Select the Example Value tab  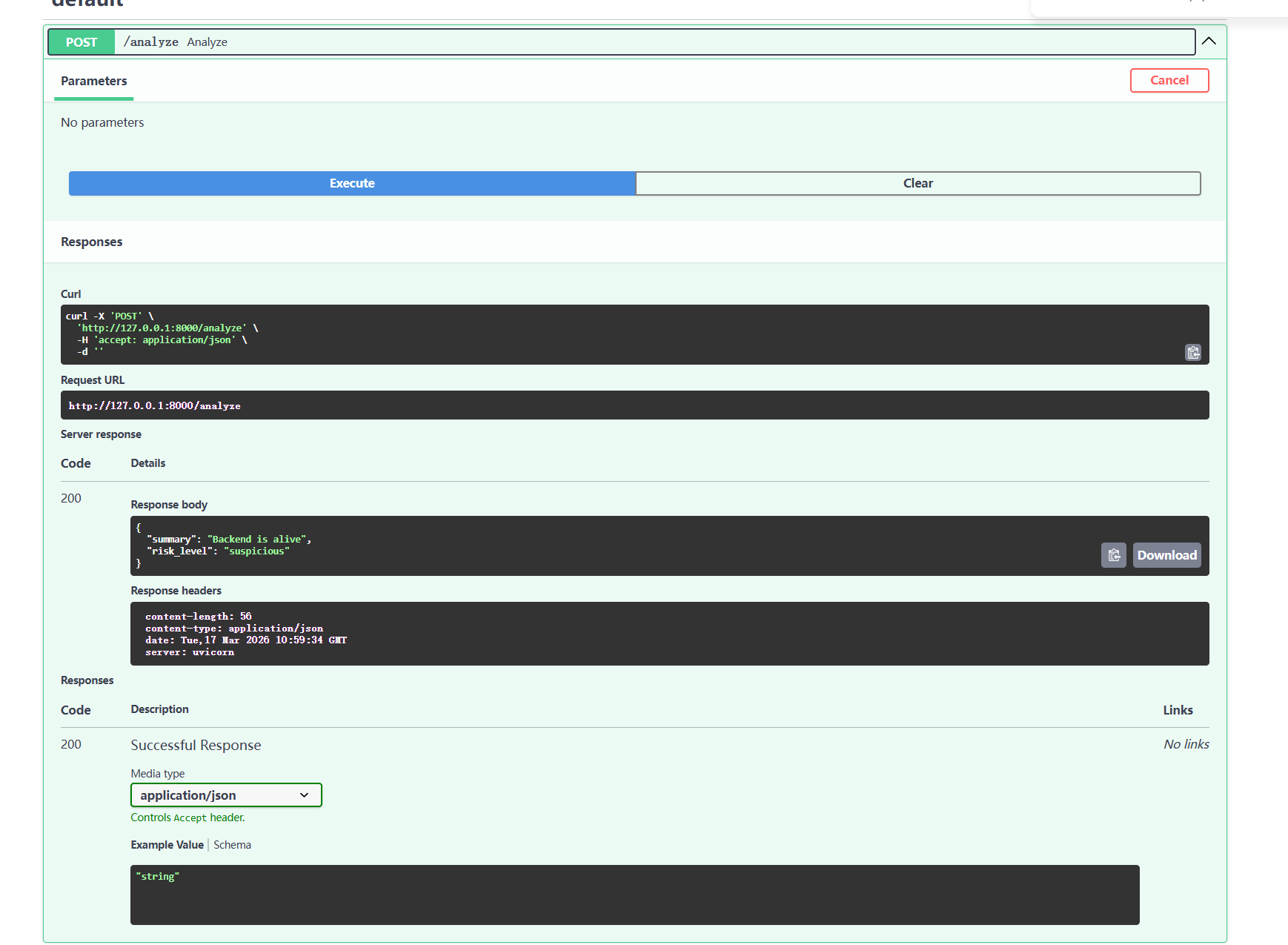[167, 845]
